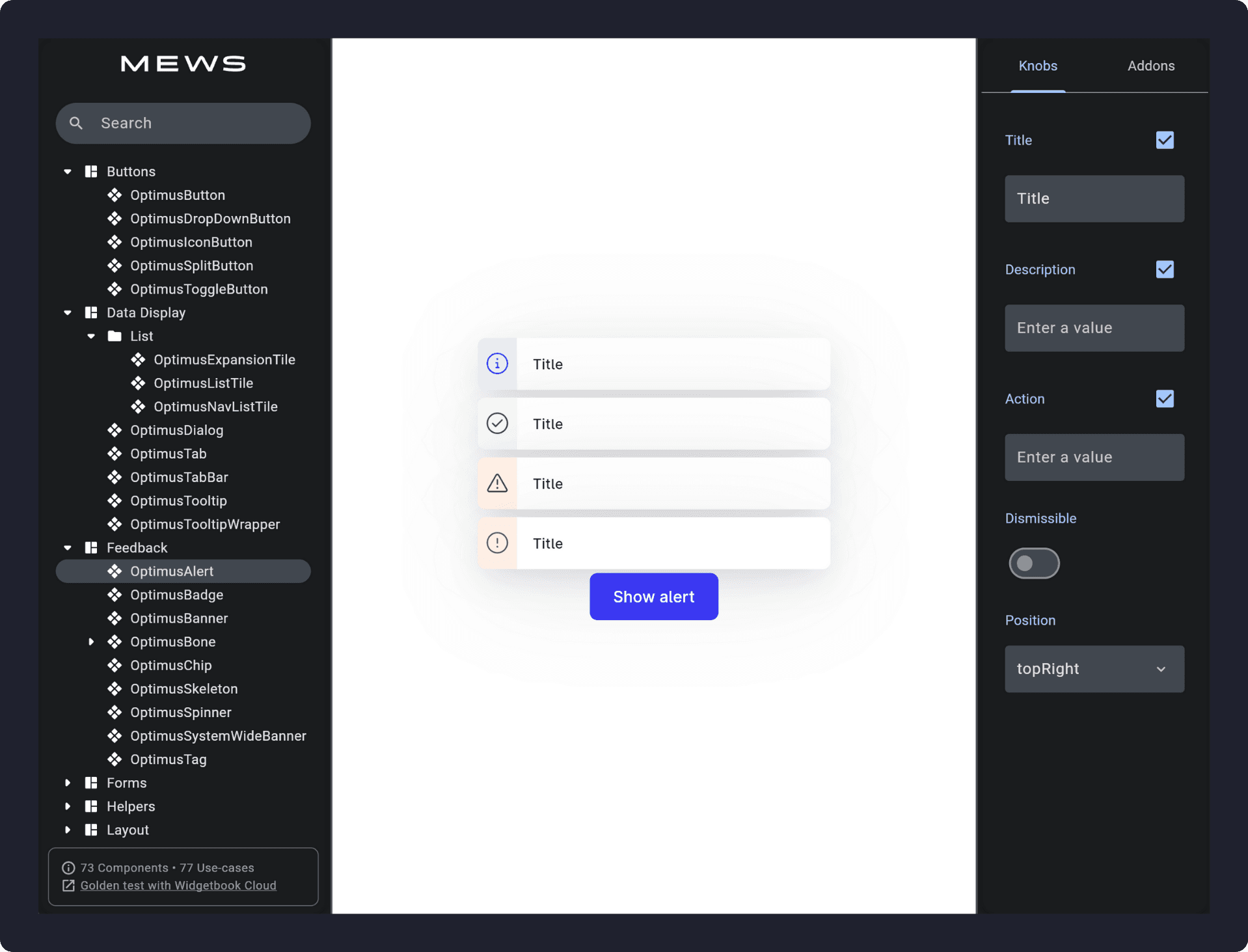Uncheck the Description knob checkbox
This screenshot has height=952, width=1248.
1165,269
